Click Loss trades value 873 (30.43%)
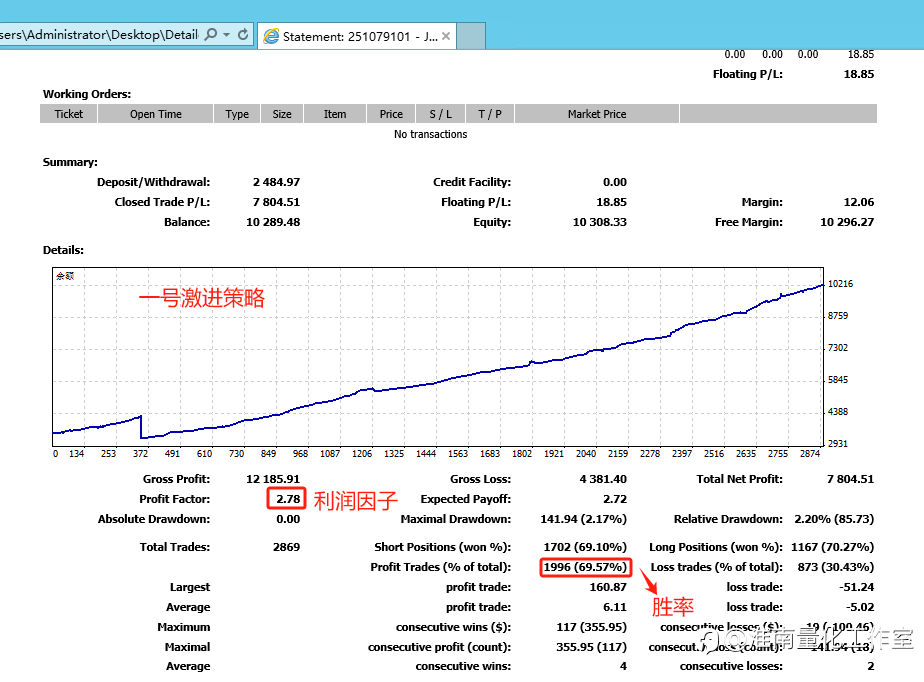 pyautogui.click(x=836, y=567)
